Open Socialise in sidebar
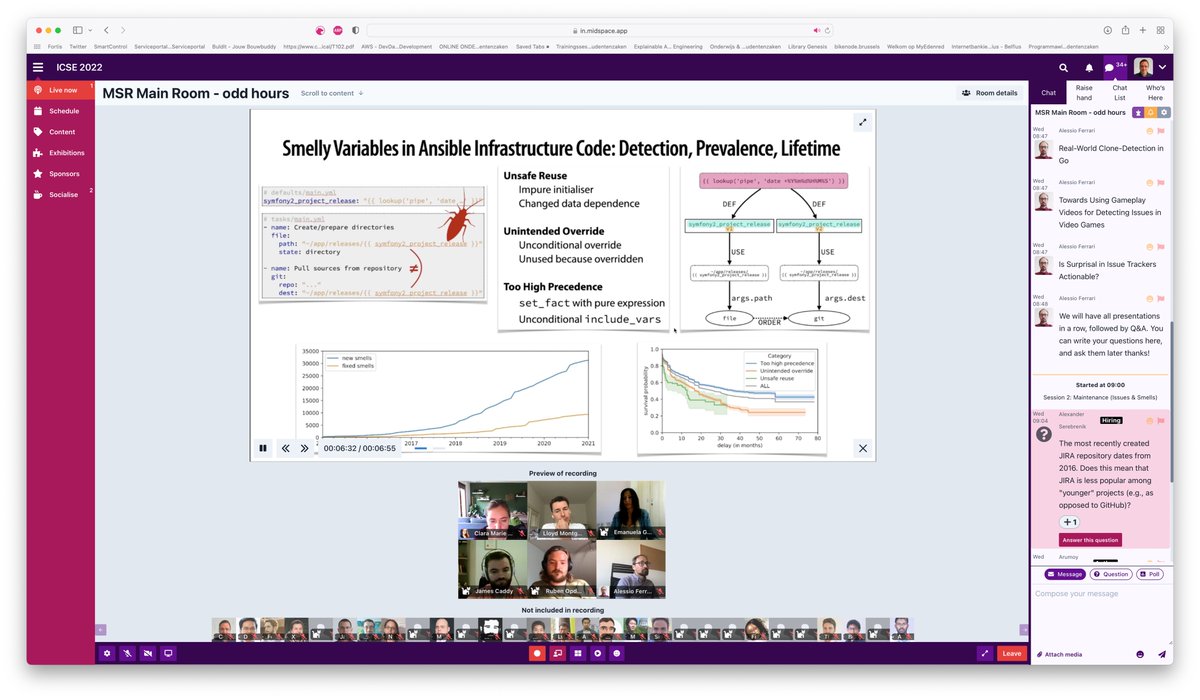The image size is (1200, 700). point(61,195)
